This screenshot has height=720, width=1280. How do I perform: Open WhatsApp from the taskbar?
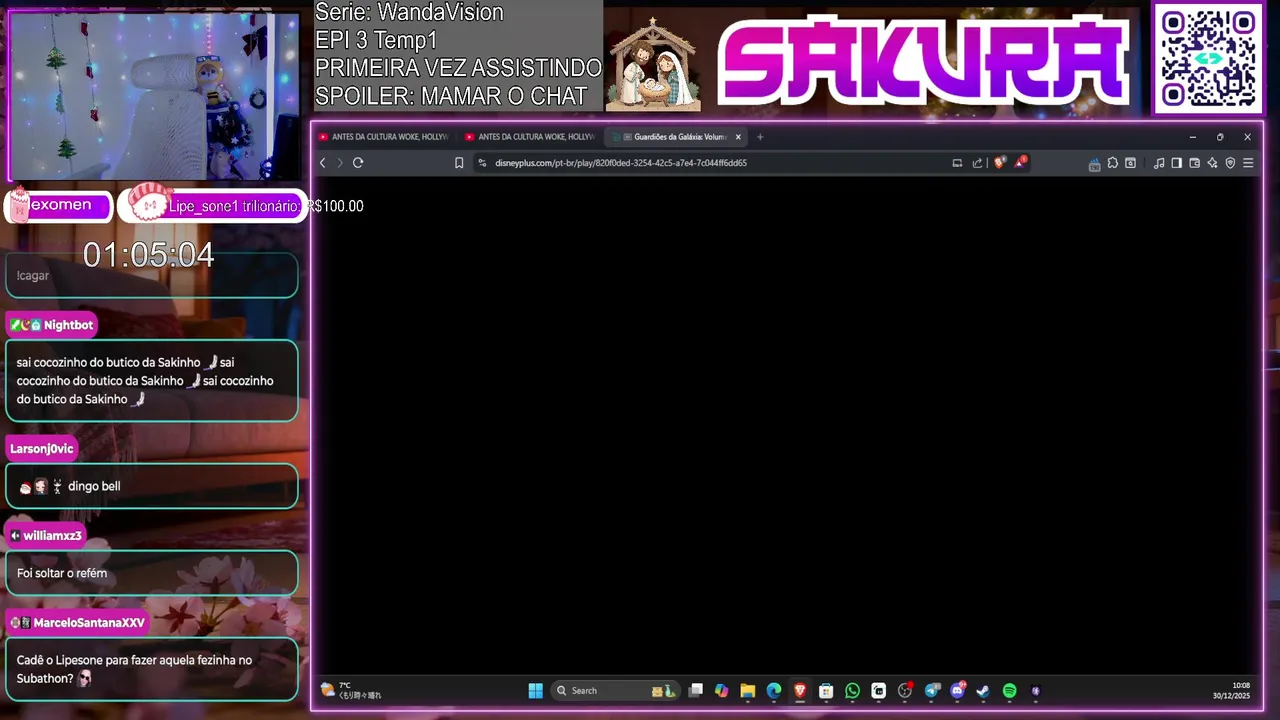[852, 691]
